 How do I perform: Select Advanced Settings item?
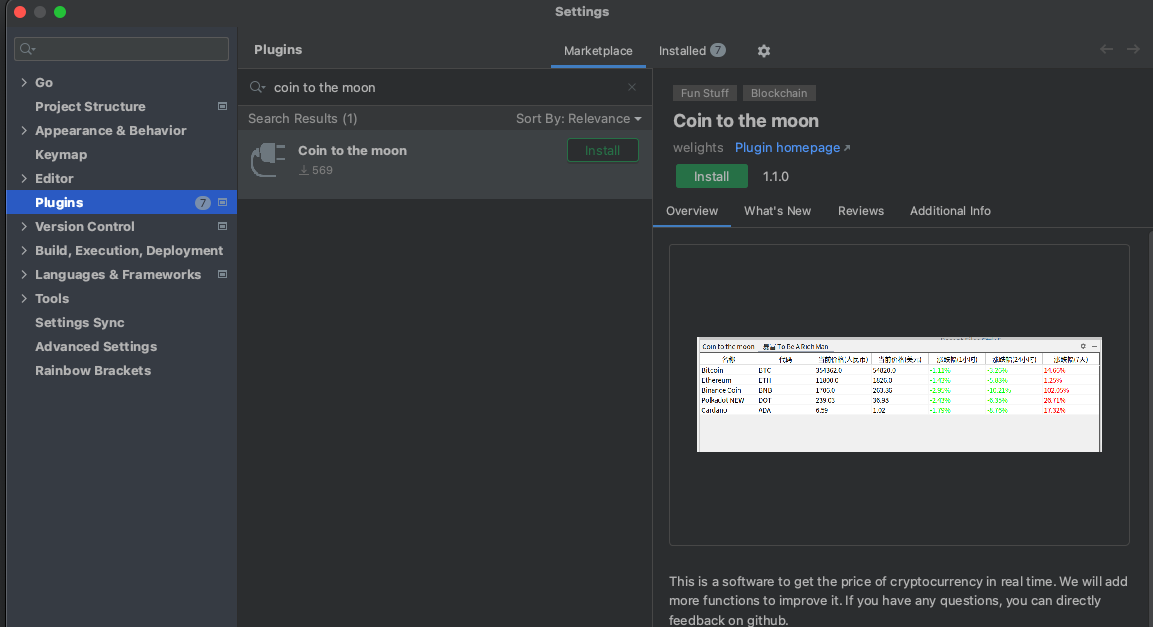coord(96,346)
